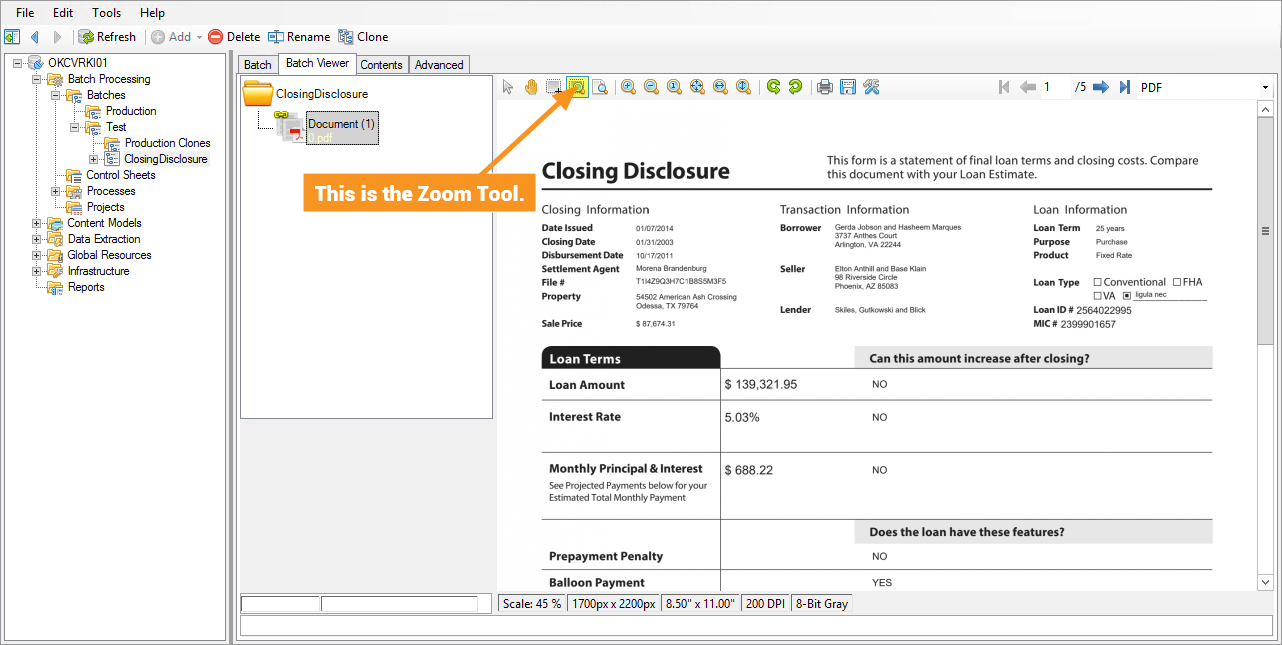Click the 'Scale: 45 %' status entry
Viewport: 1282px width, 645px height.
[x=532, y=603]
